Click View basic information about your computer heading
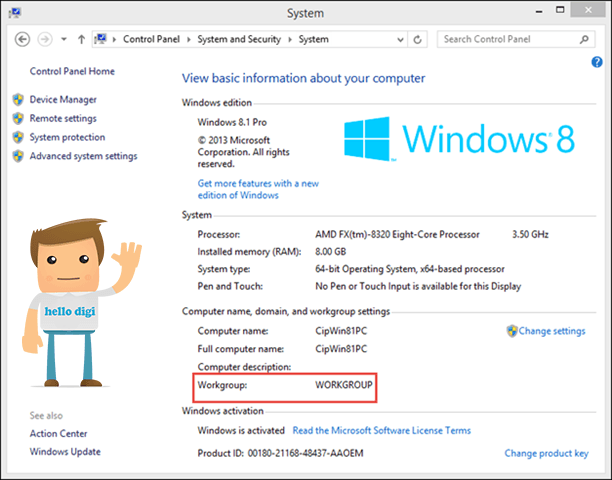612x480 pixels. pos(303,78)
